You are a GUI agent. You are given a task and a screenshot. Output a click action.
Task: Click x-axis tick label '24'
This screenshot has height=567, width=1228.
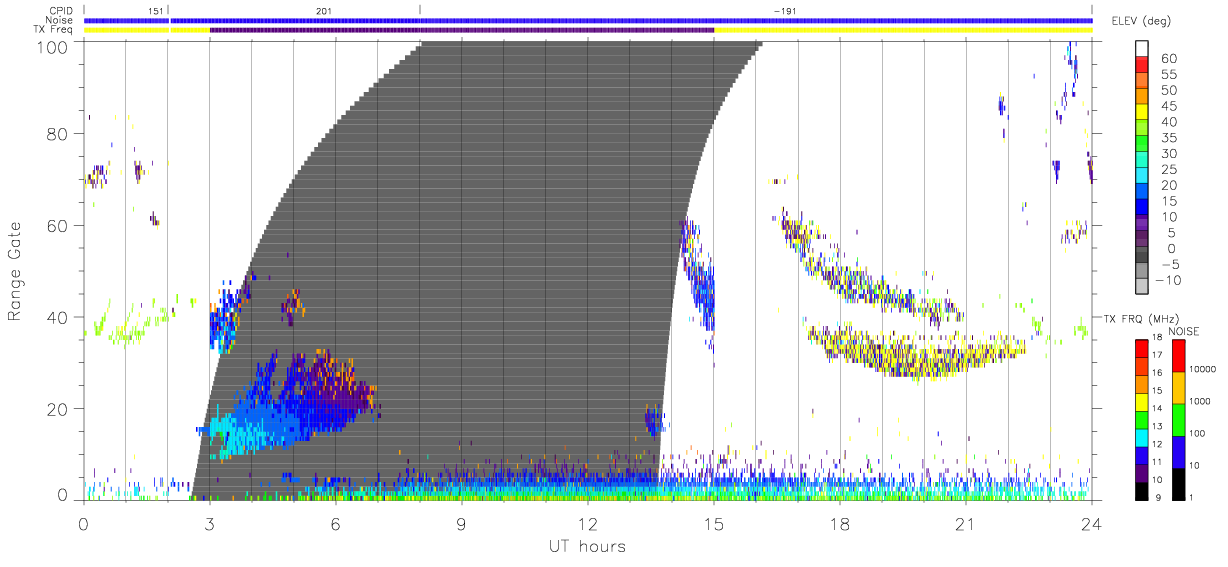click(x=1092, y=523)
